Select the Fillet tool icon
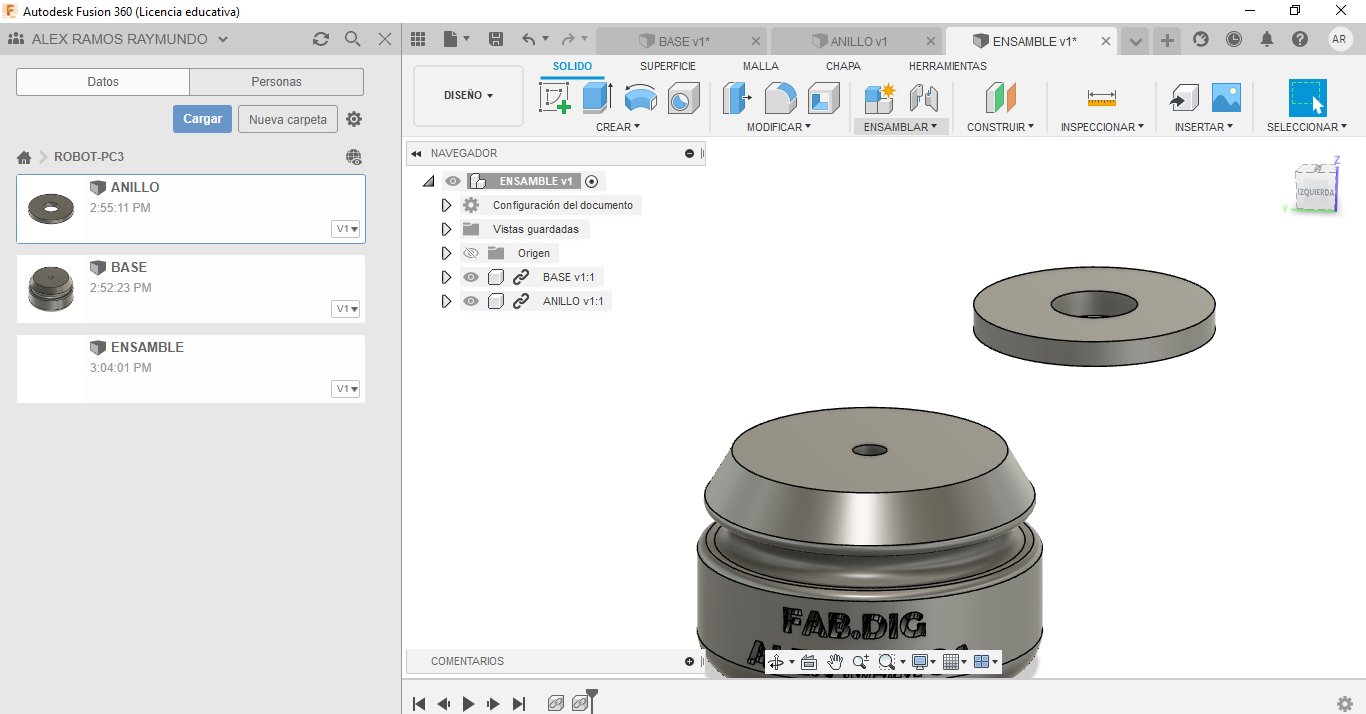The height and width of the screenshot is (714, 1366). [781, 98]
